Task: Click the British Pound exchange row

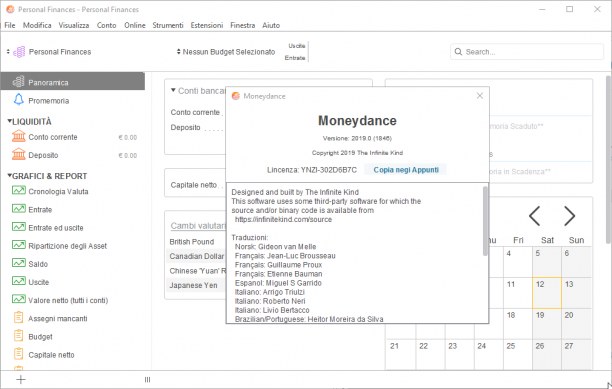Action: pos(196,242)
